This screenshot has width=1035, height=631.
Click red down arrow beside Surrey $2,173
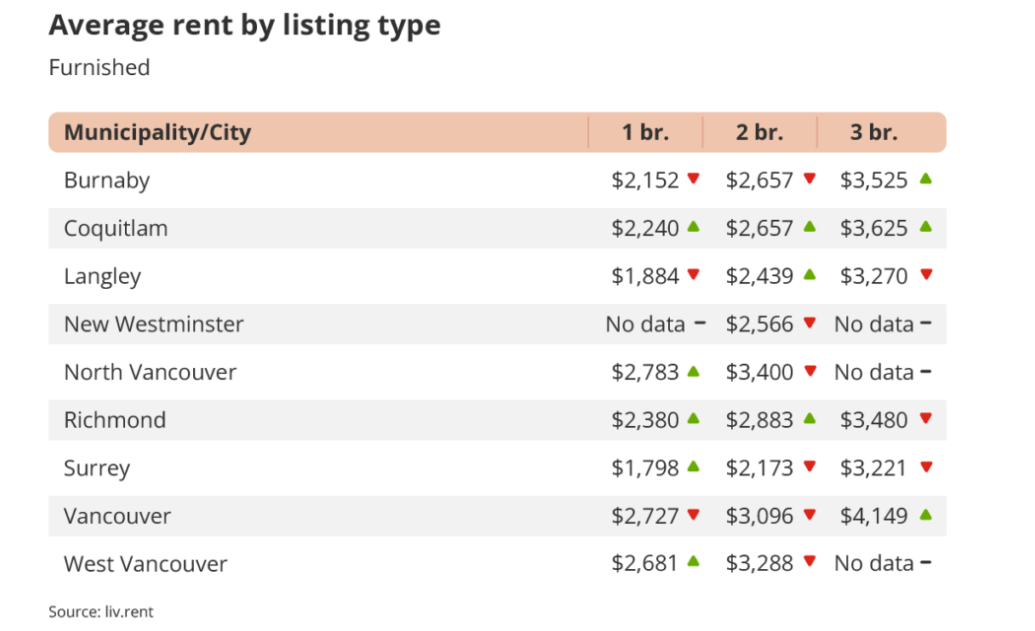809,467
